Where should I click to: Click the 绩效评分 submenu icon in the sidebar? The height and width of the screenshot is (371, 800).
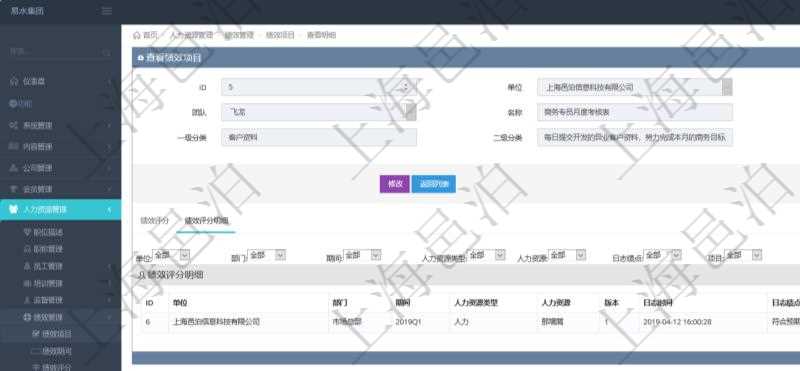[x=36, y=367]
